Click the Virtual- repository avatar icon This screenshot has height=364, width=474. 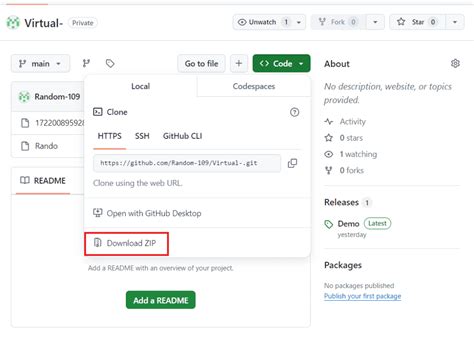point(13,23)
